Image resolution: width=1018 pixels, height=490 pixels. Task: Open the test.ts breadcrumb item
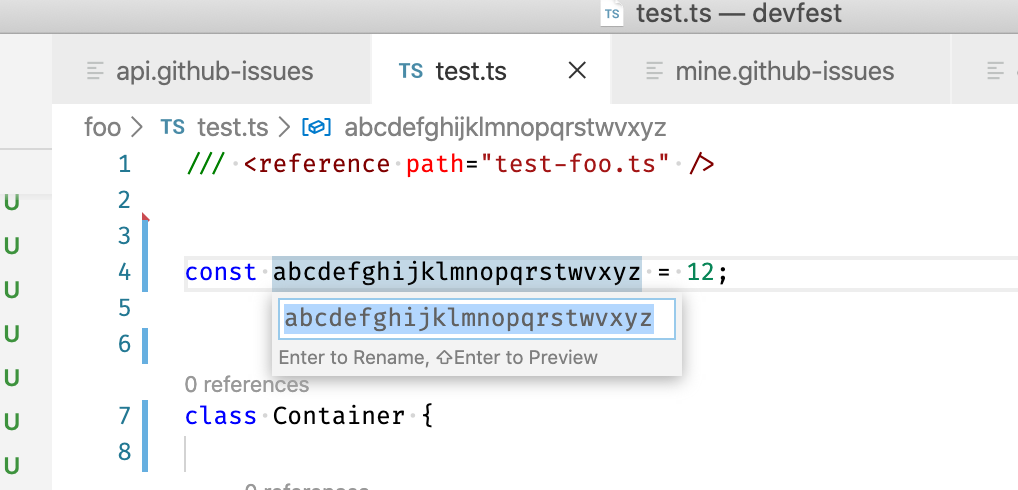pyautogui.click(x=232, y=127)
